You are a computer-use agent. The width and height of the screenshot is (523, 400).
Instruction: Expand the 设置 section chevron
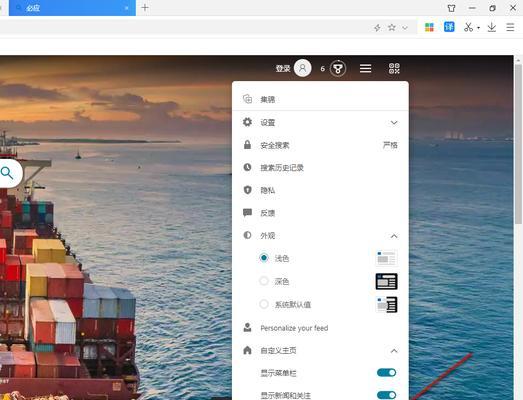394,123
